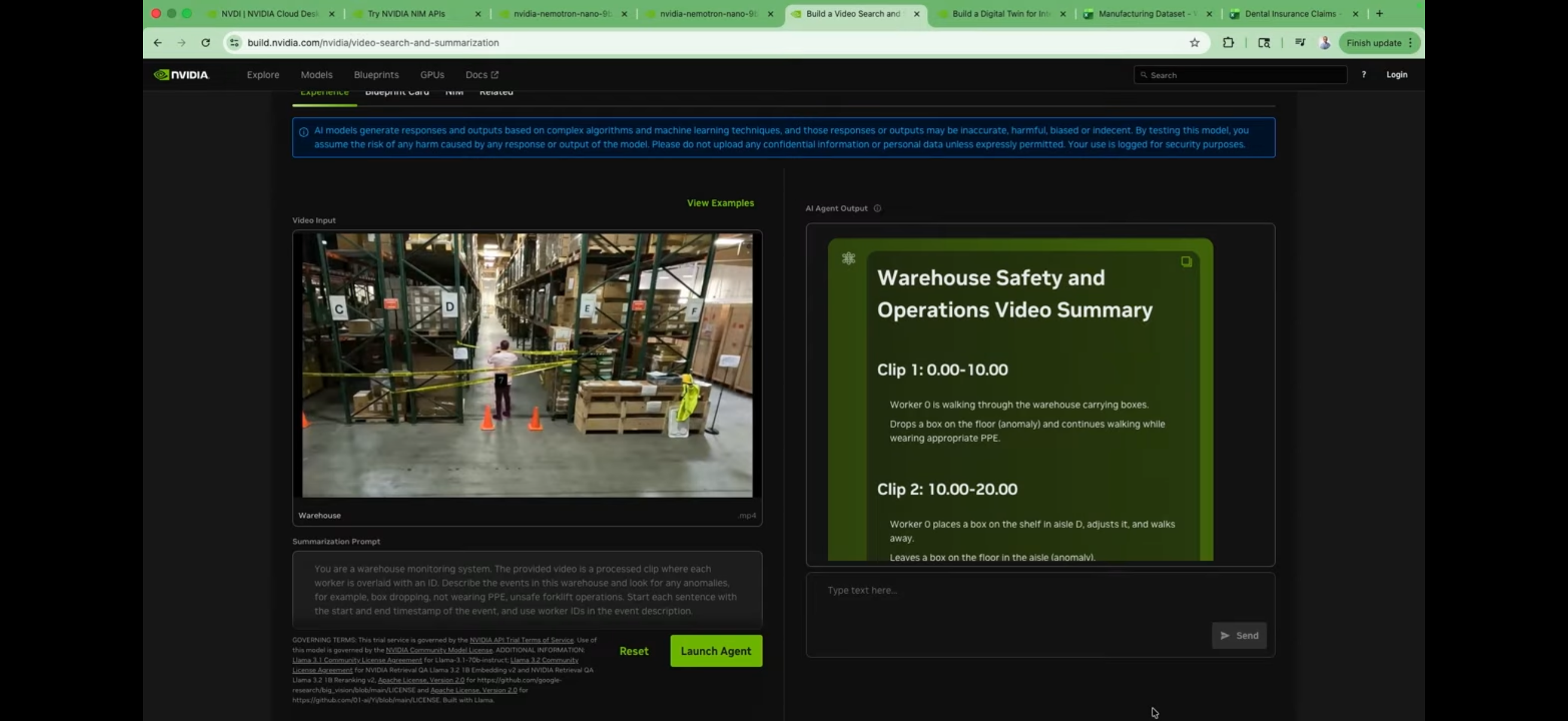The image size is (1568, 721).
Task: Open the Finish update menu
Action: coord(1379,42)
